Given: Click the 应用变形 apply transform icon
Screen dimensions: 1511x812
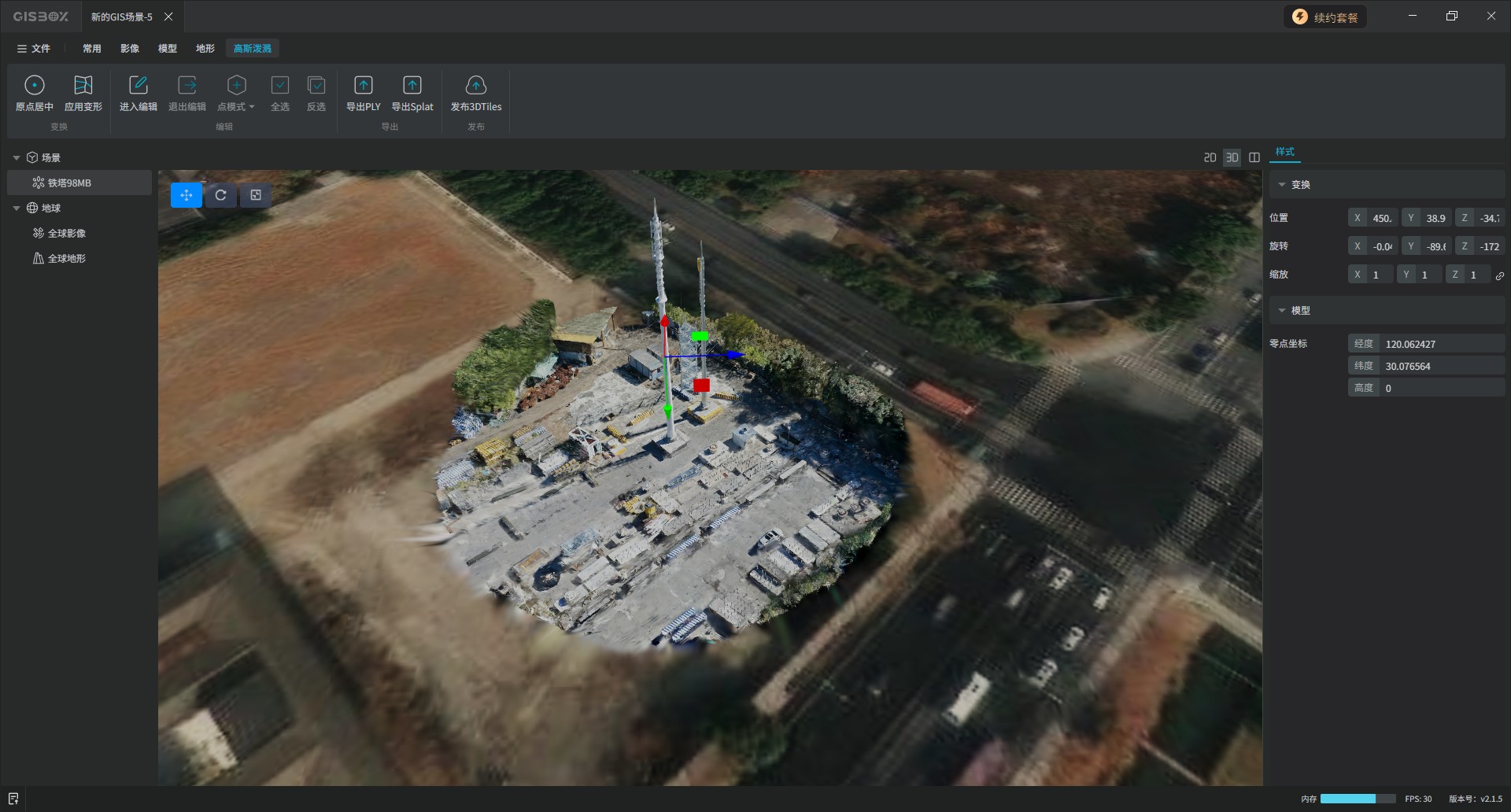Looking at the screenshot, I should point(83,85).
